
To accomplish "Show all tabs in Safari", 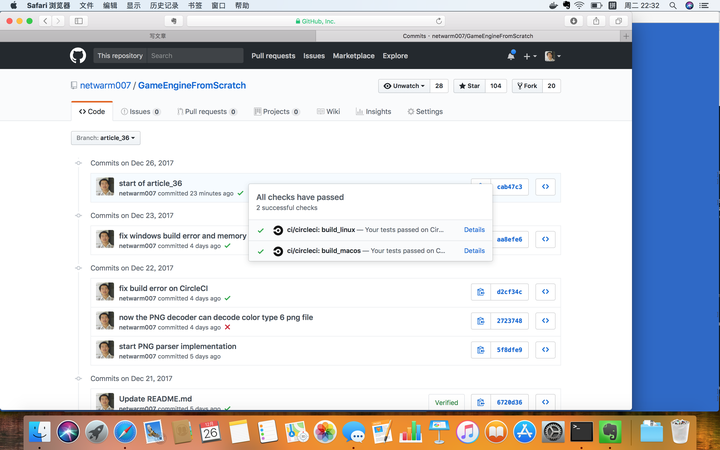I will point(619,21).
